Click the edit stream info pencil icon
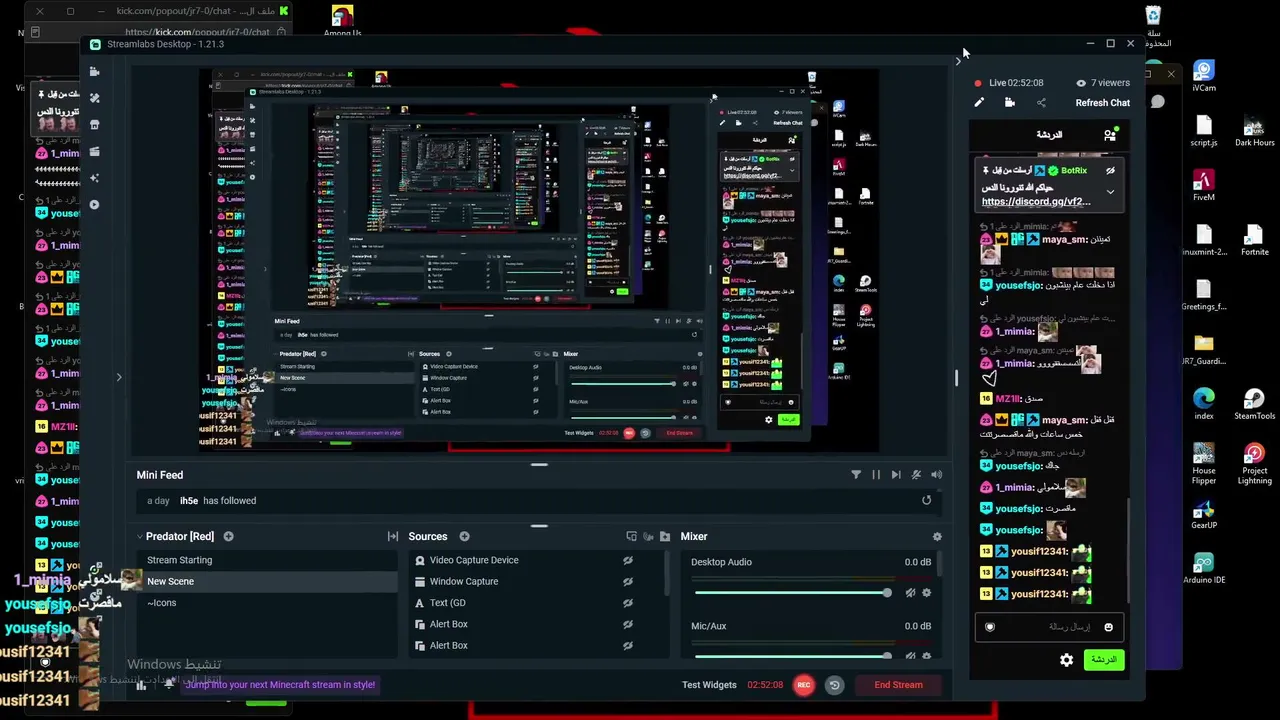Image resolution: width=1280 pixels, height=720 pixels. [x=979, y=102]
